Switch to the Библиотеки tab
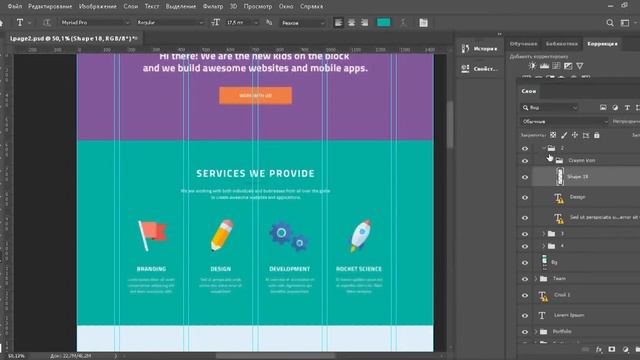 pyautogui.click(x=562, y=44)
